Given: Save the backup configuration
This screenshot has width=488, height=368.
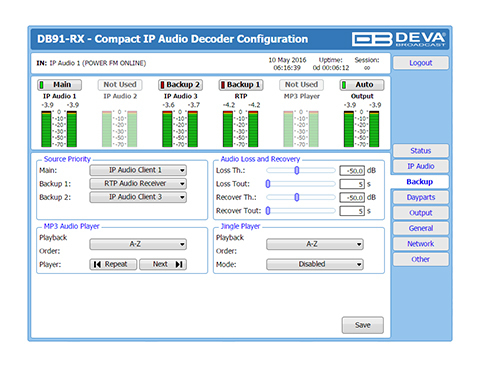Looking at the screenshot, I should [x=363, y=325].
